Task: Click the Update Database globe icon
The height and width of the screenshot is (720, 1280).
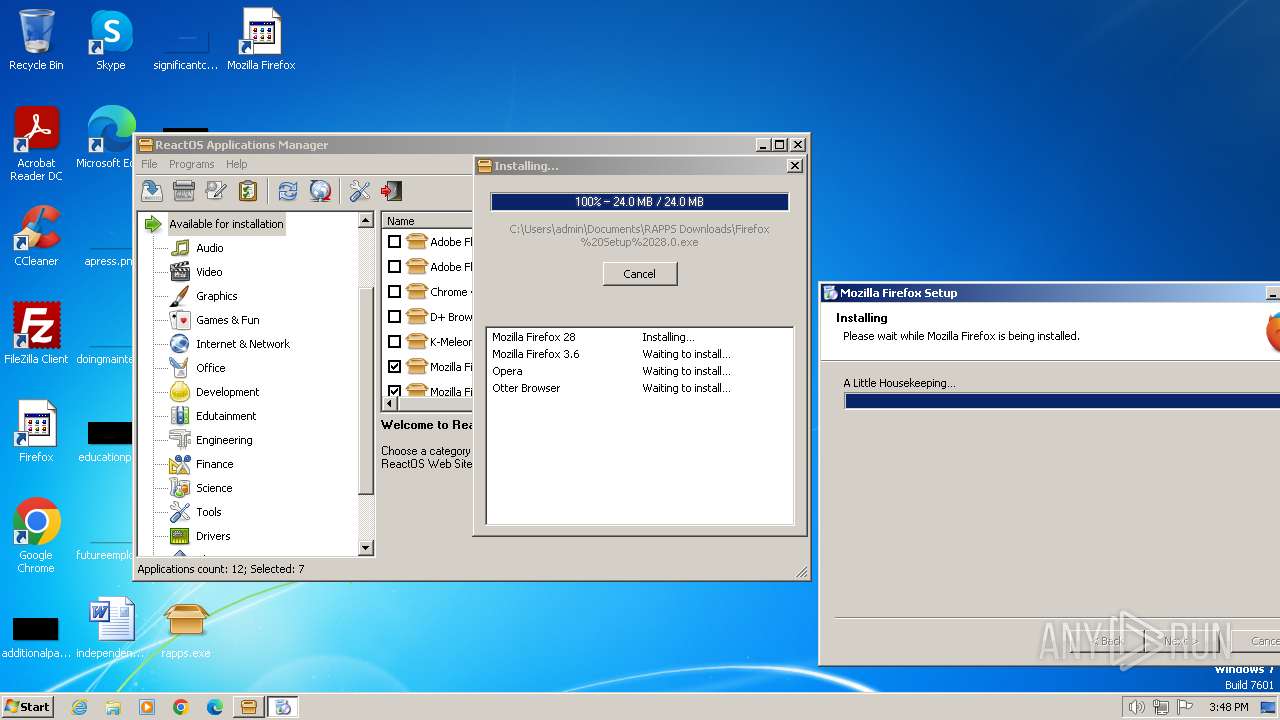Action: 320,191
